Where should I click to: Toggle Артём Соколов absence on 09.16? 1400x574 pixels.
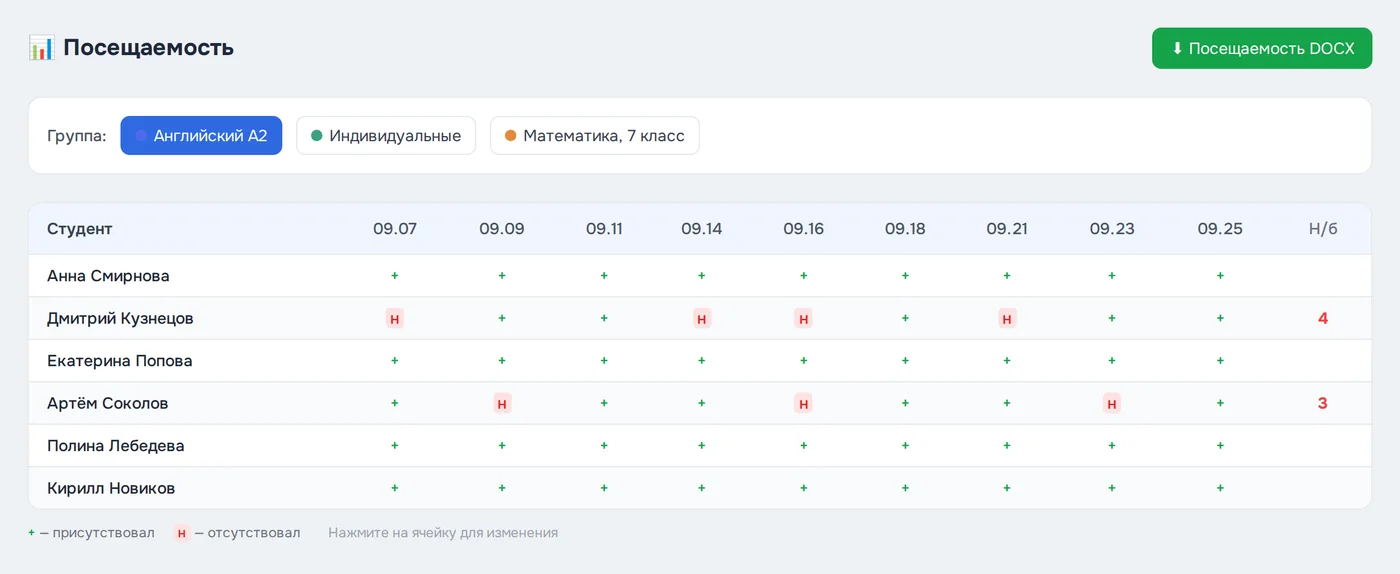coord(804,404)
